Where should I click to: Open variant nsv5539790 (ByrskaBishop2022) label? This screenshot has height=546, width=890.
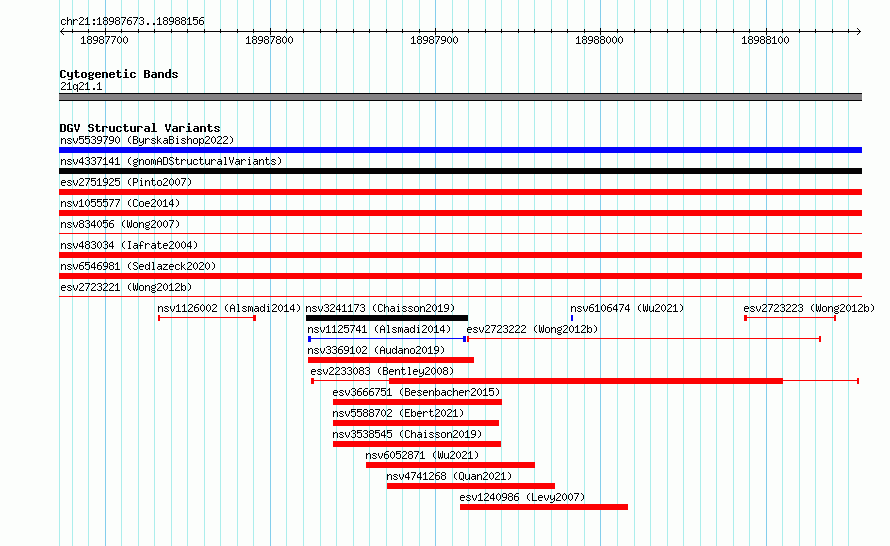(x=147, y=140)
